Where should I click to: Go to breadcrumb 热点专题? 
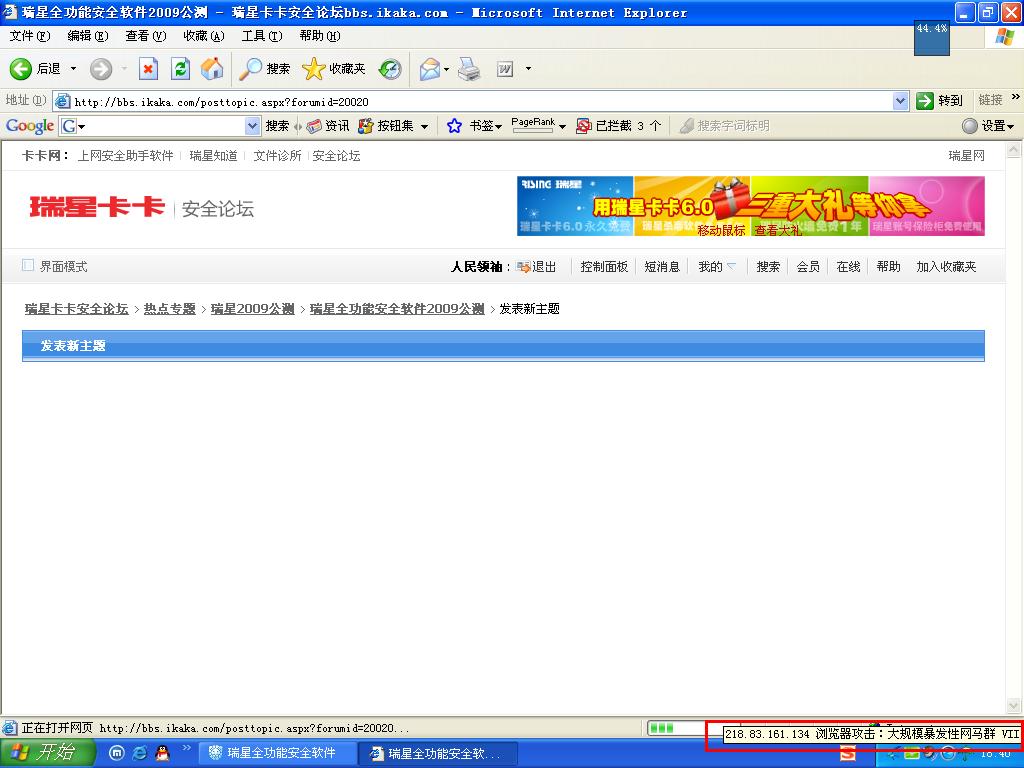pyautogui.click(x=170, y=309)
